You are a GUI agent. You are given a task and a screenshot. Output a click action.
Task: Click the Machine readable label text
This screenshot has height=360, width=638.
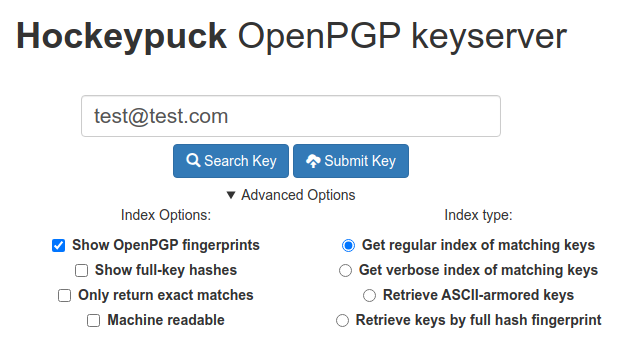(x=166, y=320)
